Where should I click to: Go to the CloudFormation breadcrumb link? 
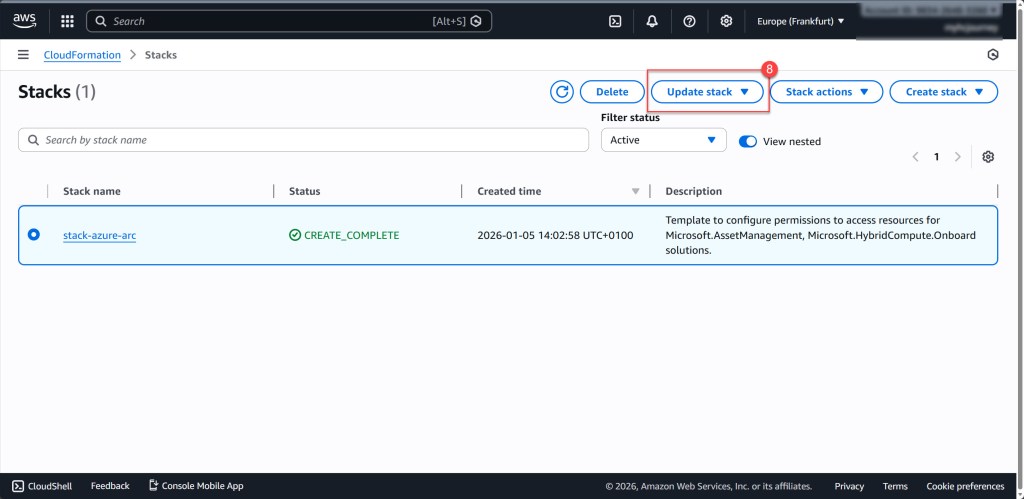(x=82, y=55)
